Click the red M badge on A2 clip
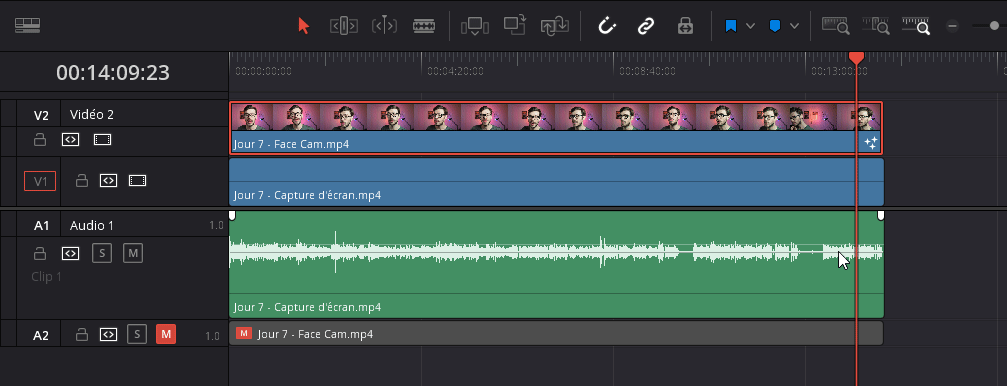 243,333
